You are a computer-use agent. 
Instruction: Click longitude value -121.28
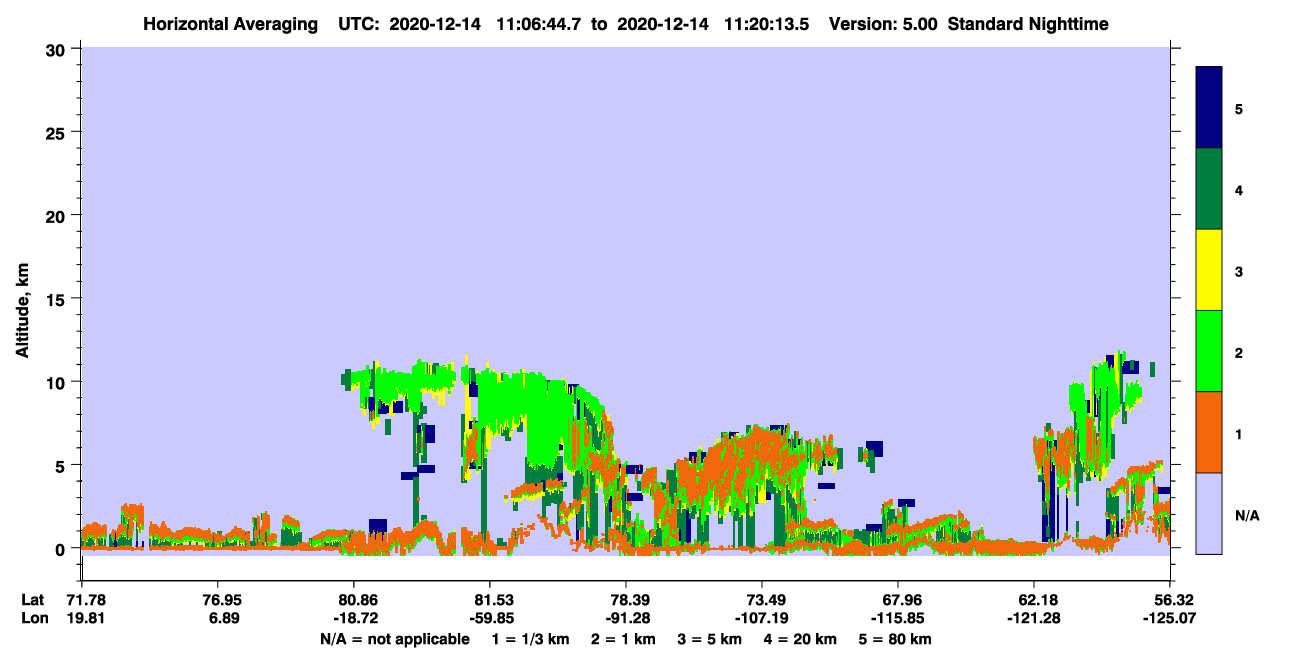coord(1034,618)
